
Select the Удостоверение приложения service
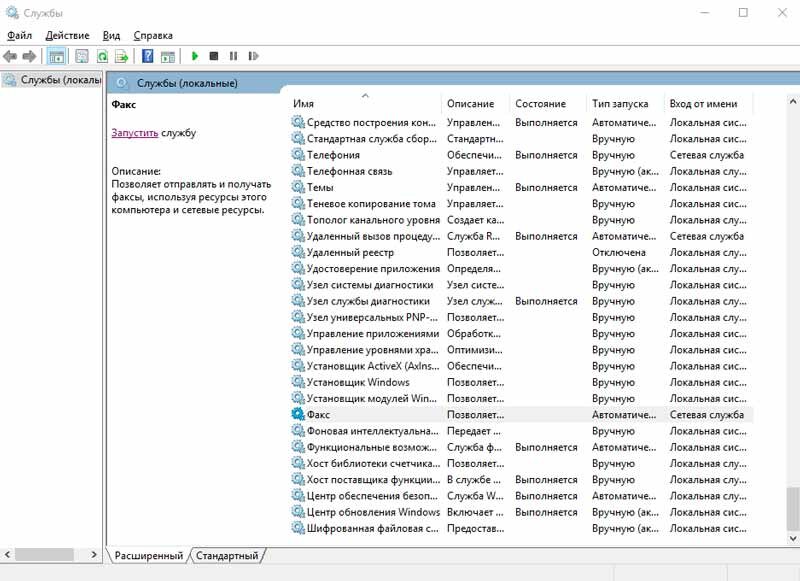pos(520,268)
